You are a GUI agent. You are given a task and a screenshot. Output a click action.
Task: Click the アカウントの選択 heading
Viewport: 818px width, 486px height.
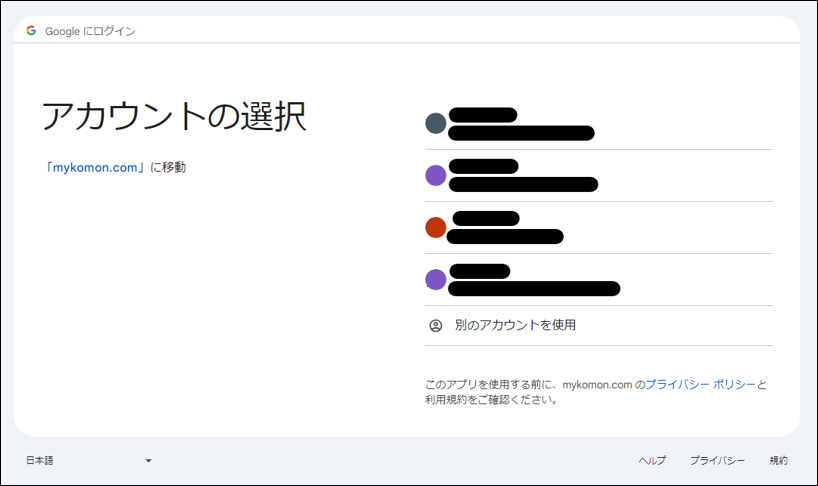pyautogui.click(x=174, y=117)
